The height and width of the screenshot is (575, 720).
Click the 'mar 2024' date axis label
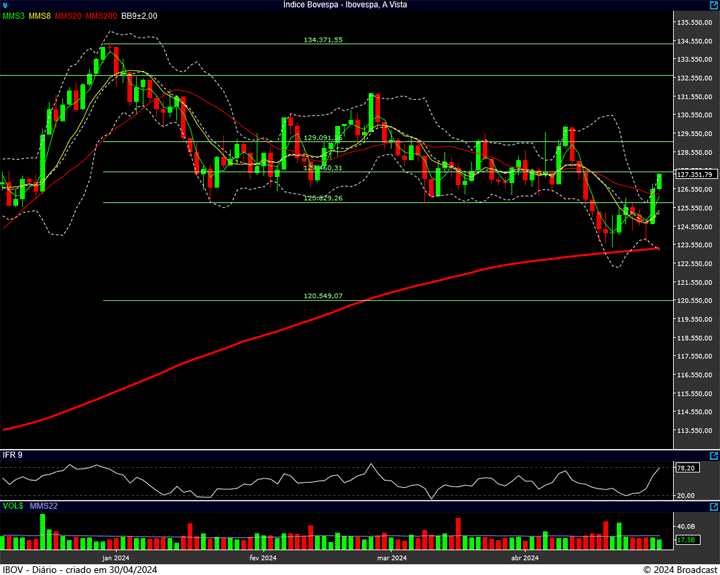[x=391, y=558]
